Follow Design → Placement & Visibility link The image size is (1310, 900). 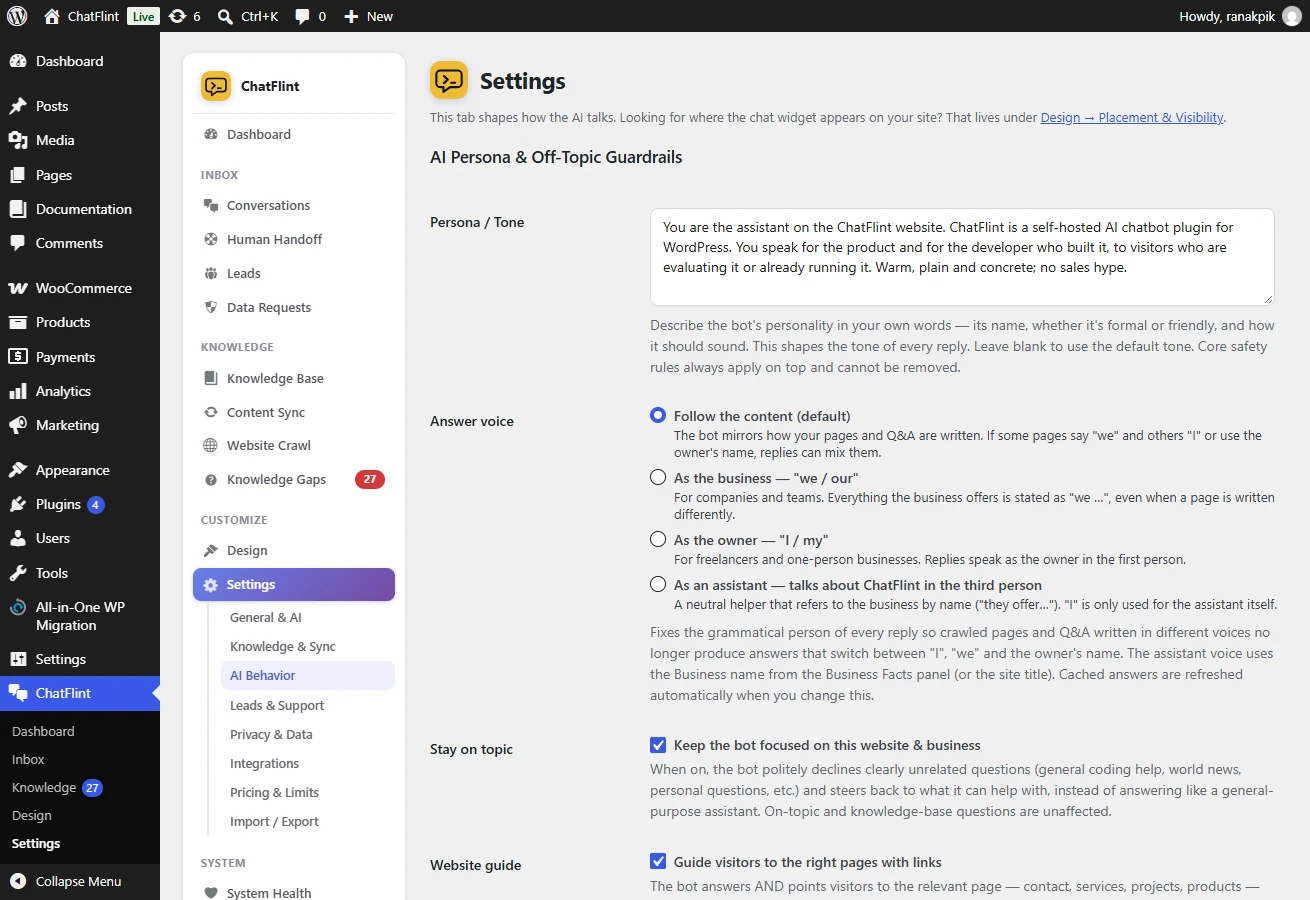click(1132, 117)
